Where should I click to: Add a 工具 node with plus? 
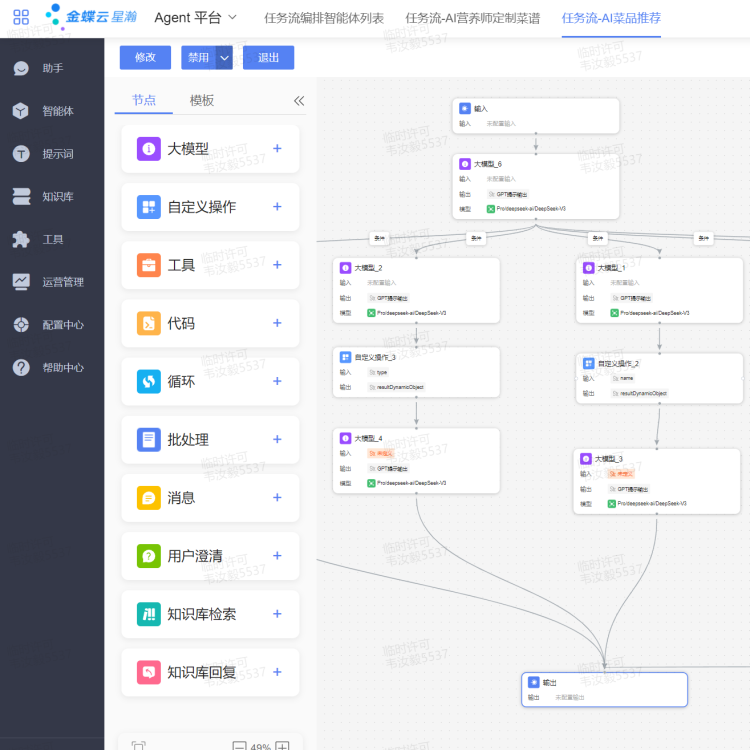[277, 265]
